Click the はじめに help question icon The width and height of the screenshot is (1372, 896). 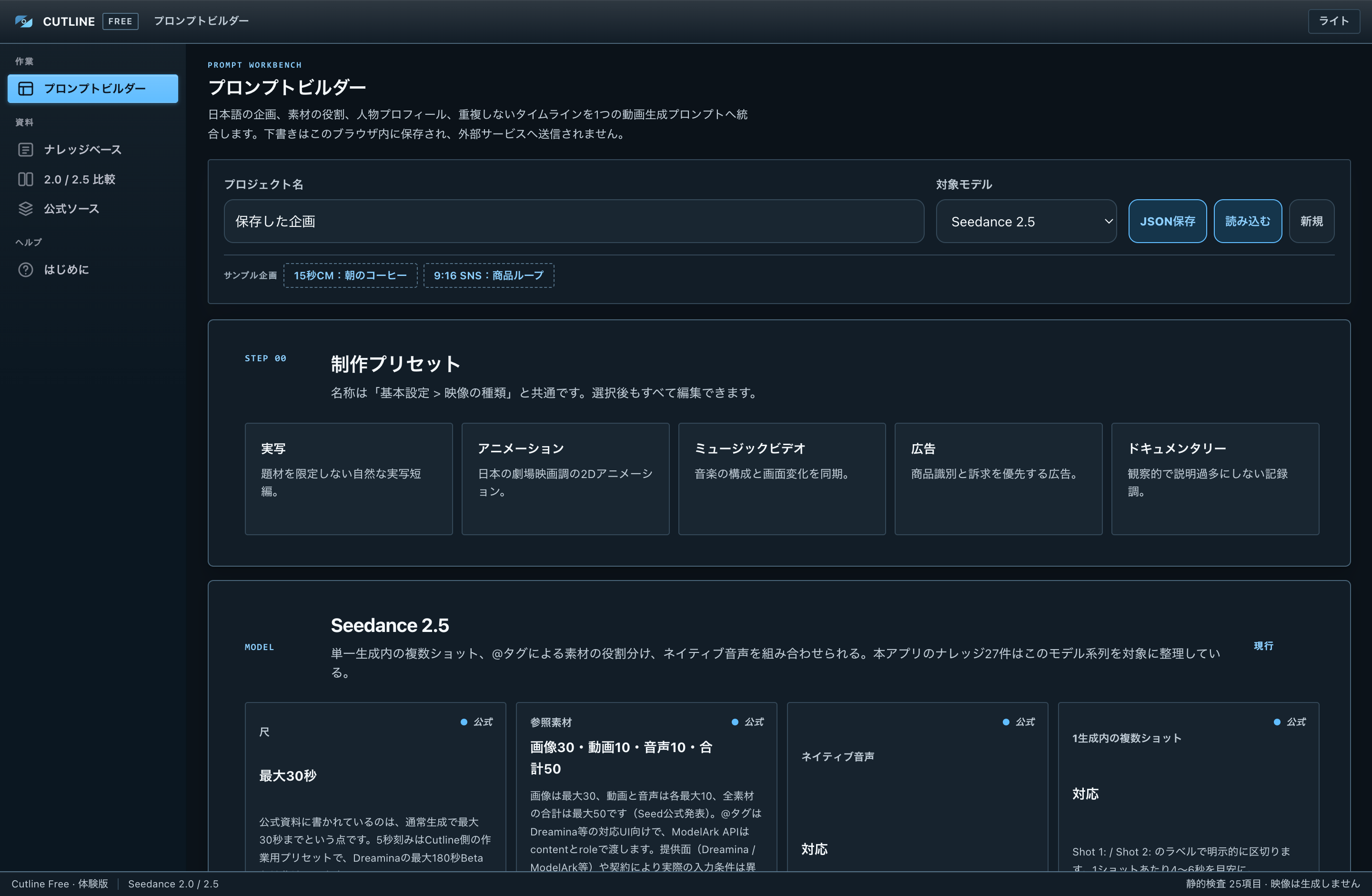tap(25, 270)
